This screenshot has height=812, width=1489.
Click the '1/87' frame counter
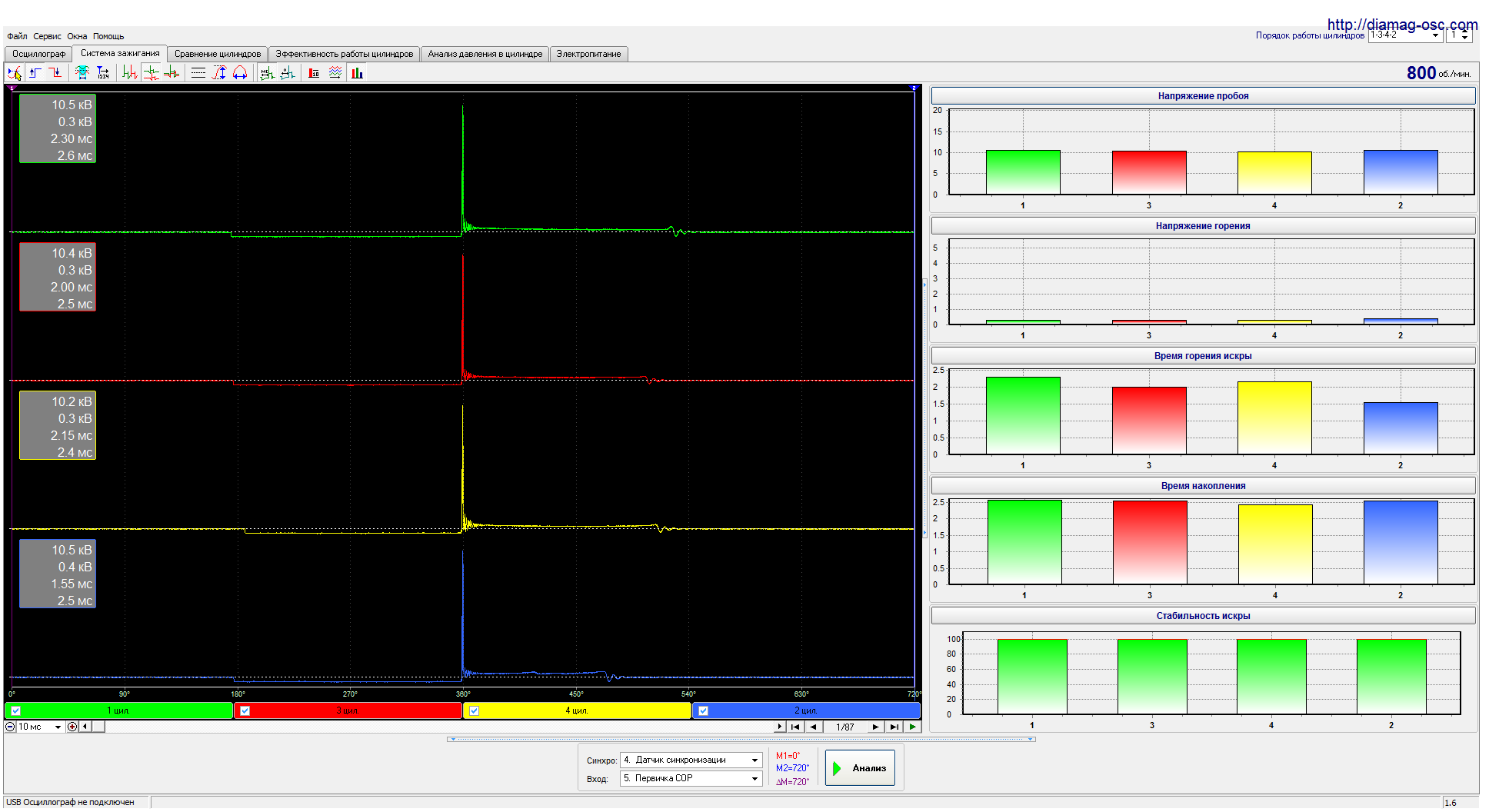844,727
